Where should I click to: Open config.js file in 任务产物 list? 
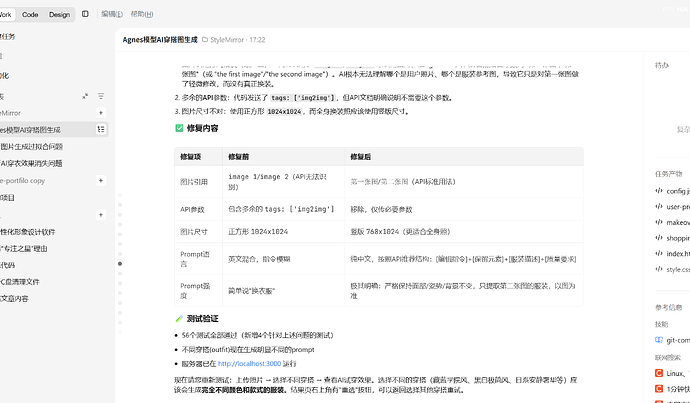[x=678, y=191]
